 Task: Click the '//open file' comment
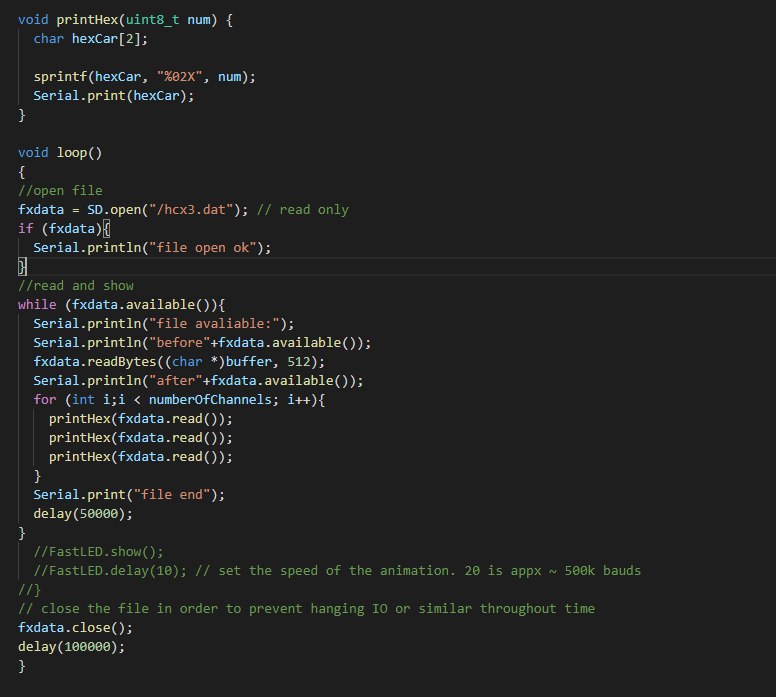pos(60,191)
